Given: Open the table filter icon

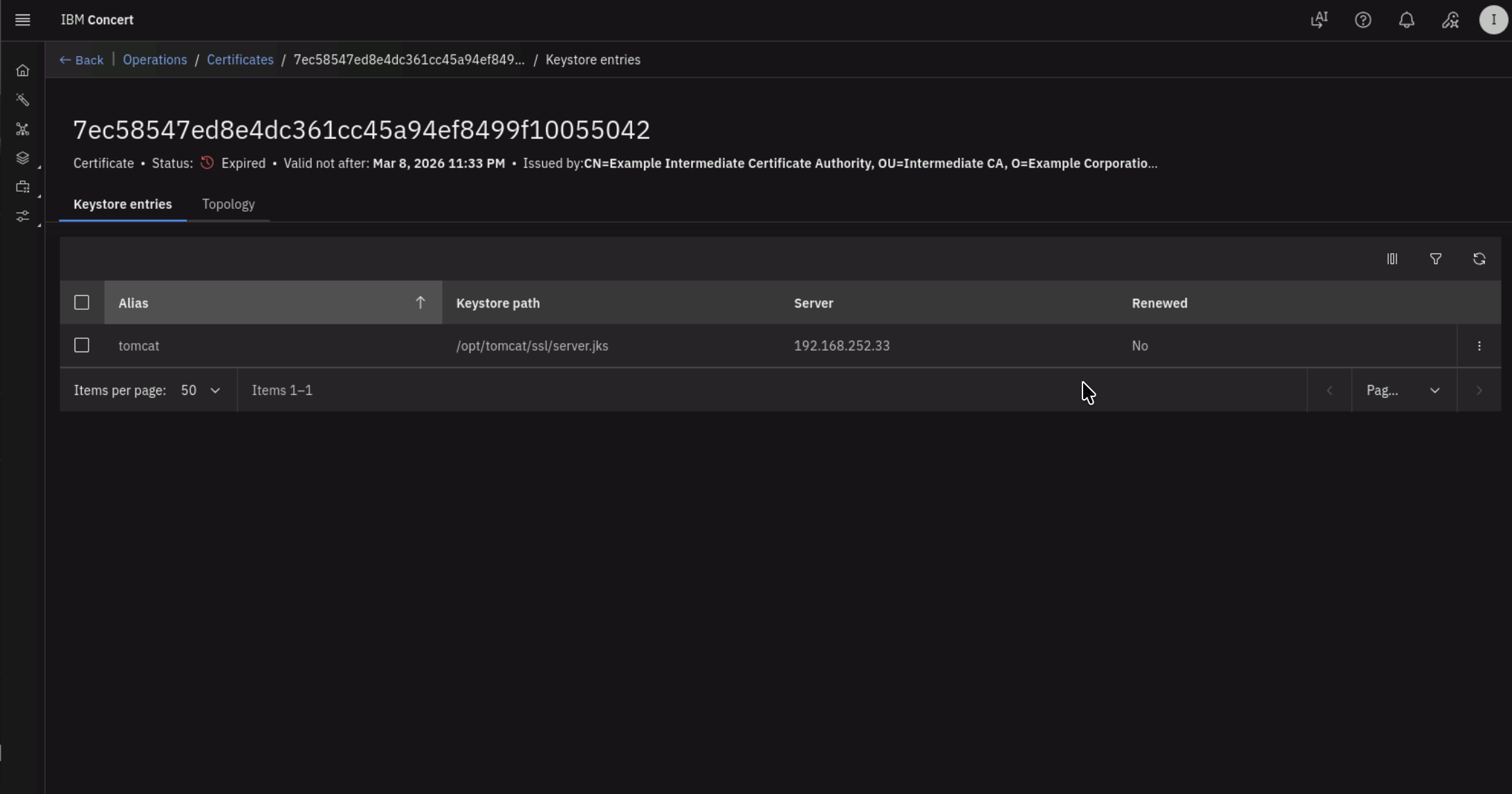Looking at the screenshot, I should (x=1435, y=259).
